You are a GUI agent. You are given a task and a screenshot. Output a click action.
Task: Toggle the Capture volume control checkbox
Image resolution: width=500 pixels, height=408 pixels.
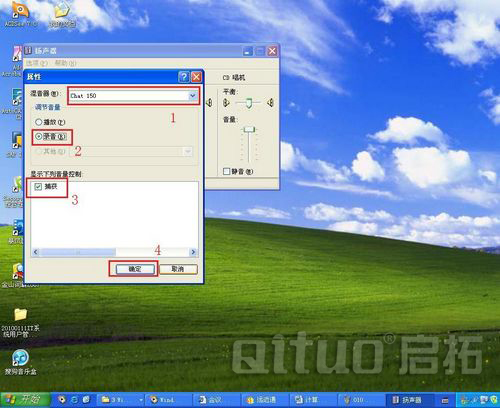pyautogui.click(x=46, y=187)
